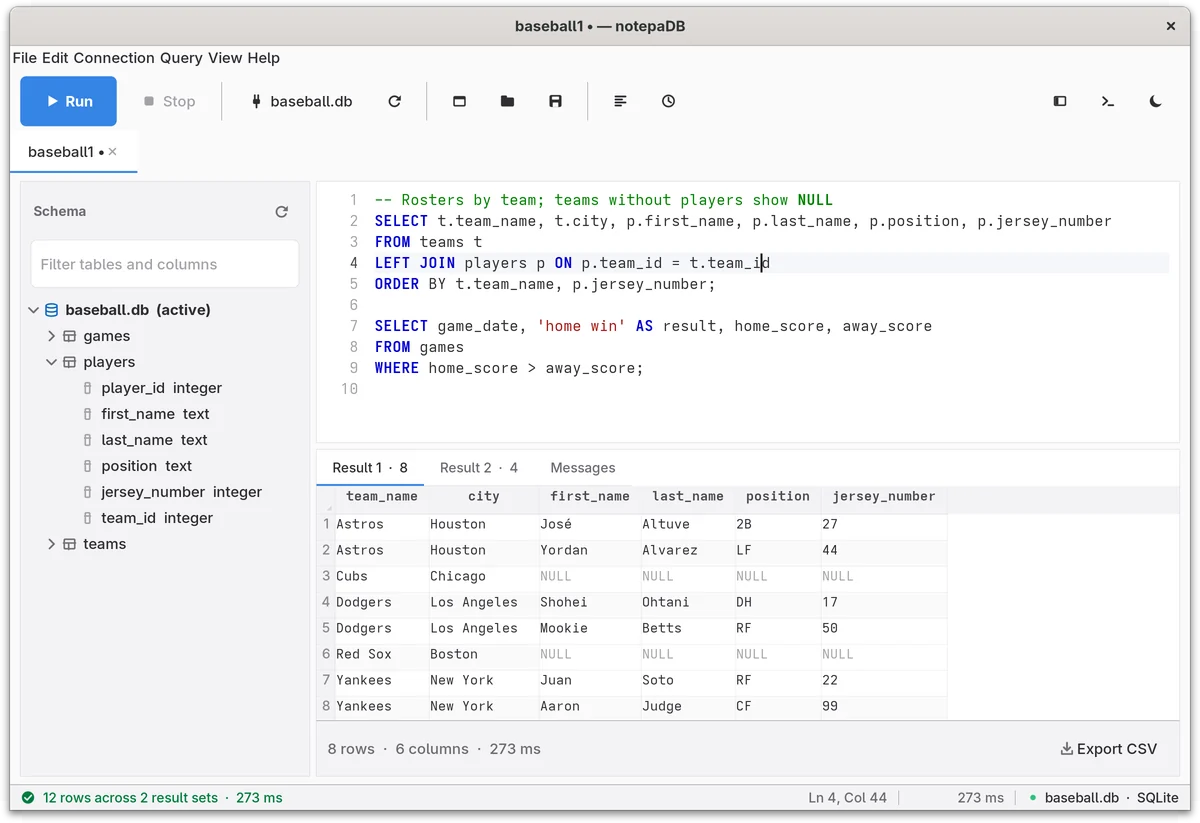Click the jersey_number column header in results
Screen dimensions: 1200x823
[884, 496]
